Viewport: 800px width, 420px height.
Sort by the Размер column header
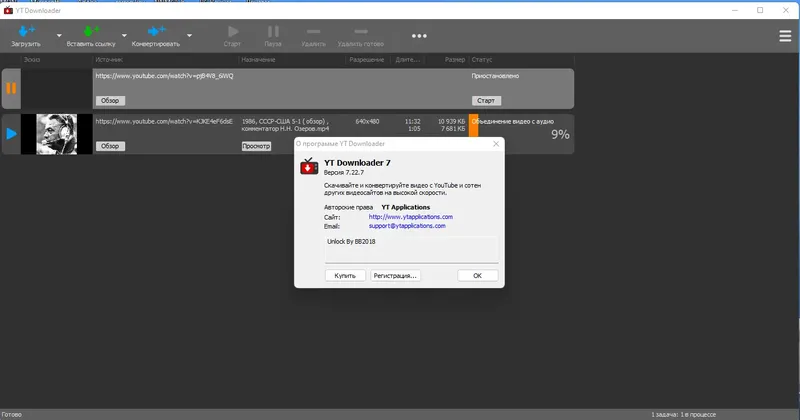[x=455, y=60]
